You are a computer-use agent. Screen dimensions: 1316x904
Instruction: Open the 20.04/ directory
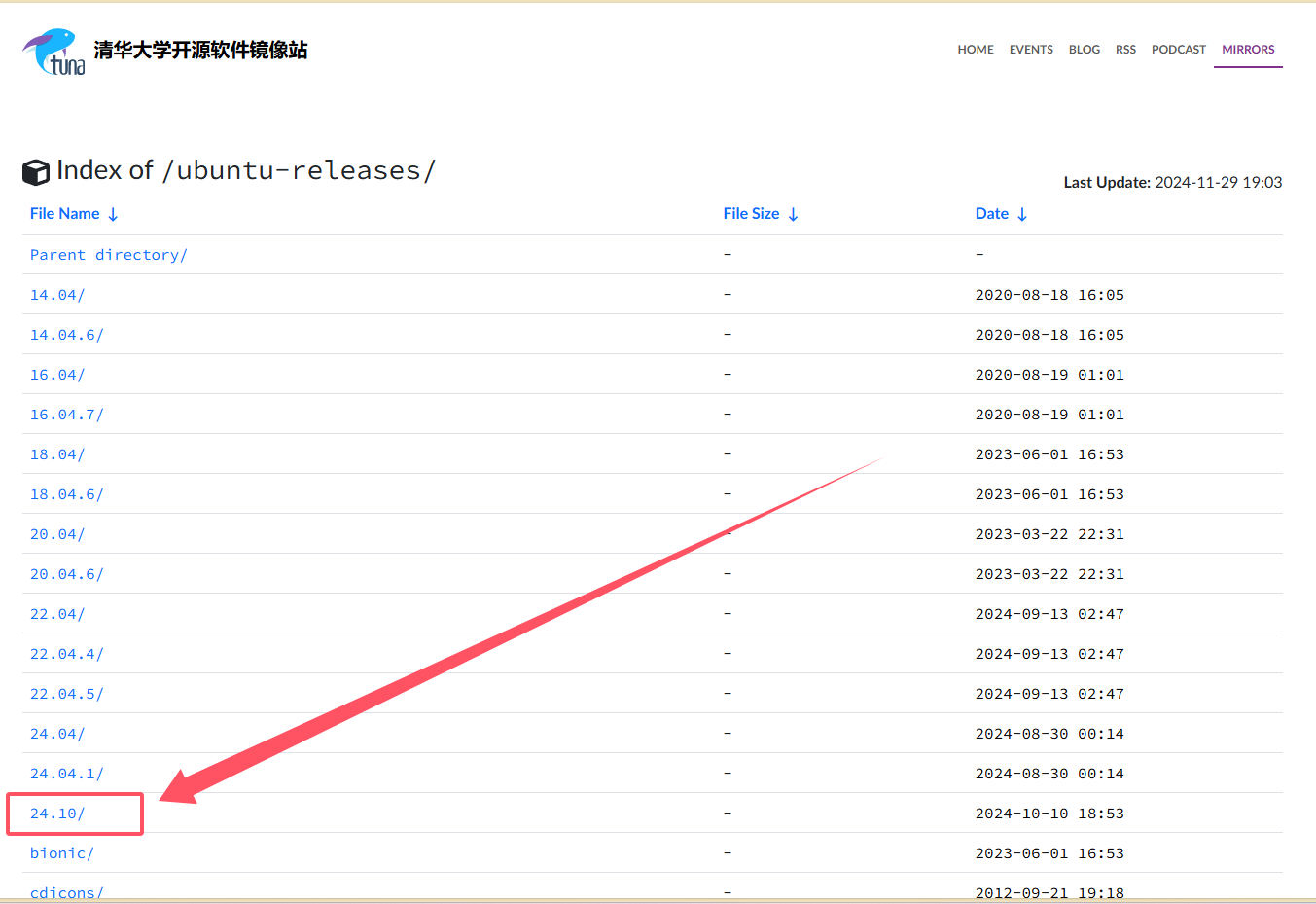tap(57, 534)
